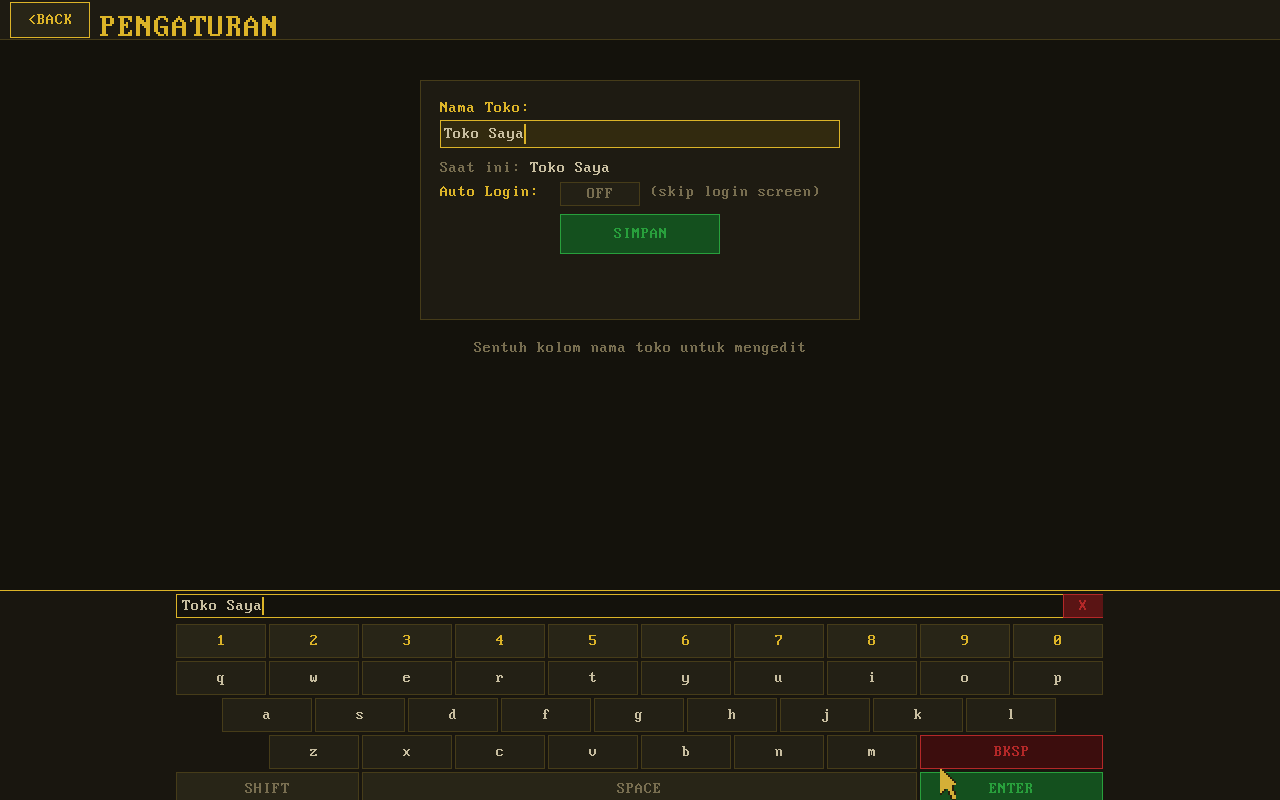This screenshot has height=800, width=1280.
Task: Click the on-screen keyboard text preview field
Action: point(619,606)
